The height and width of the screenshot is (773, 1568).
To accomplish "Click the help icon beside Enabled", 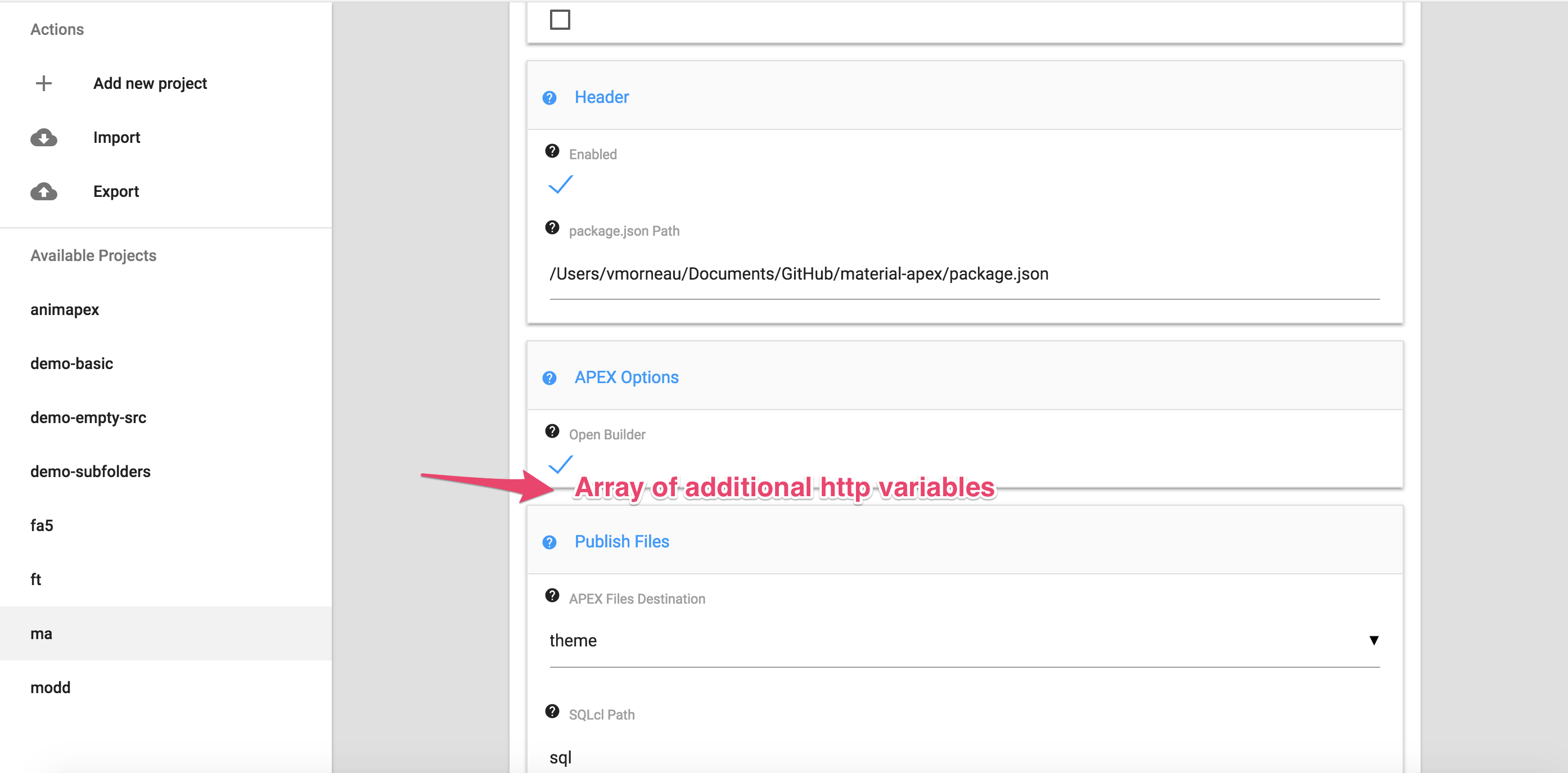I will coord(552,150).
